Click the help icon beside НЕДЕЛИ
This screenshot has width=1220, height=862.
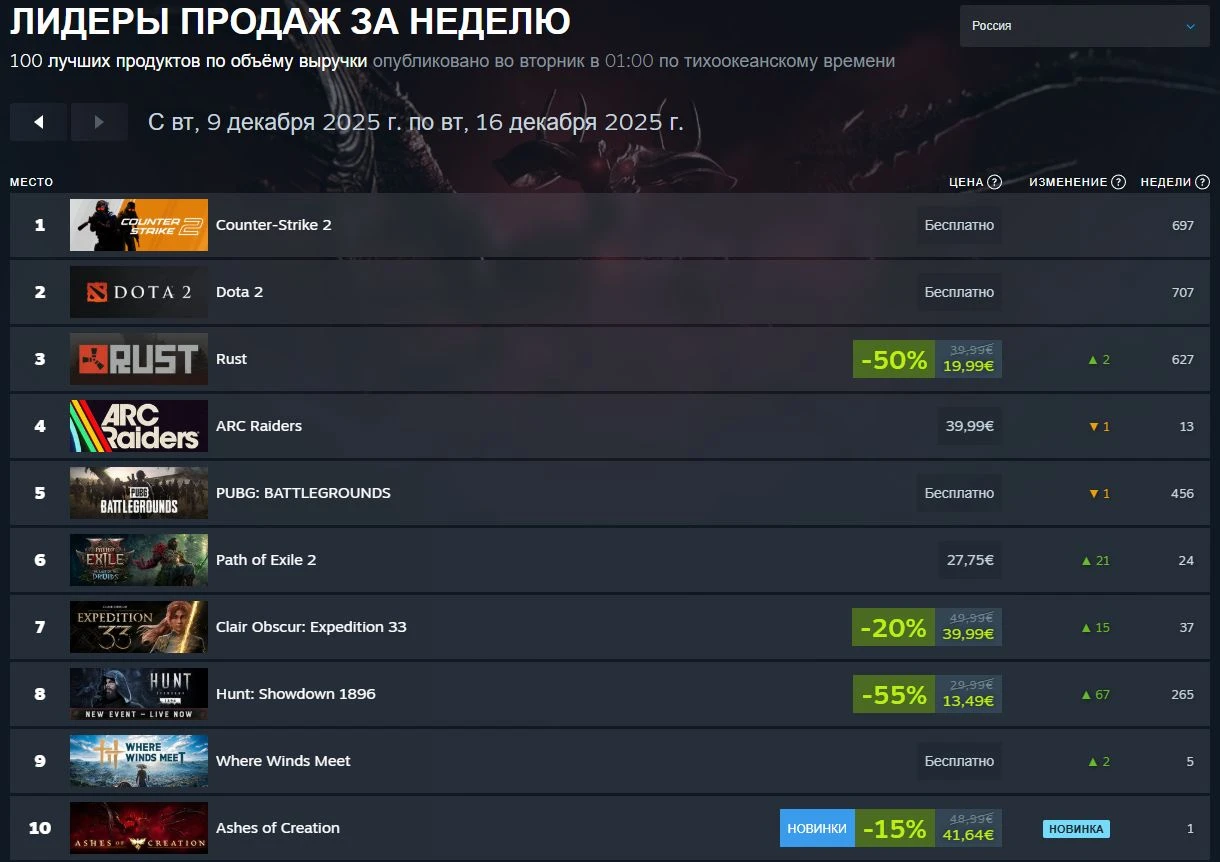1202,182
